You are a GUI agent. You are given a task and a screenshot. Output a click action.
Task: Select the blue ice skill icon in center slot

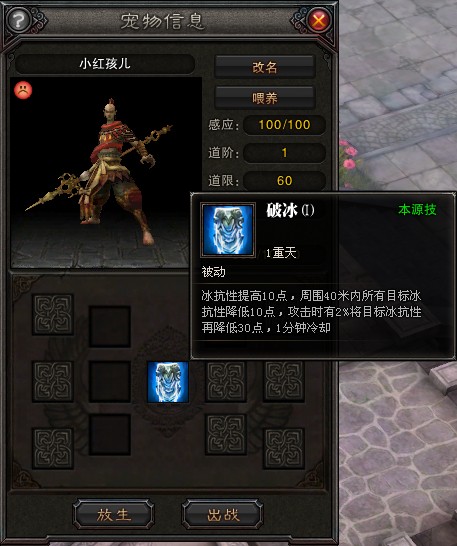[168, 382]
